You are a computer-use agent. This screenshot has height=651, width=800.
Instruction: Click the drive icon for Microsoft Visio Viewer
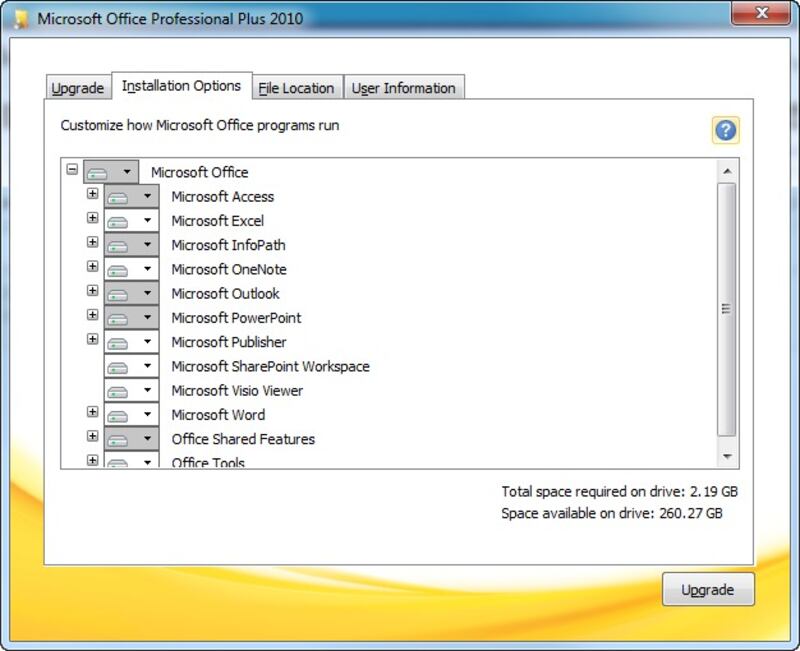[119, 391]
